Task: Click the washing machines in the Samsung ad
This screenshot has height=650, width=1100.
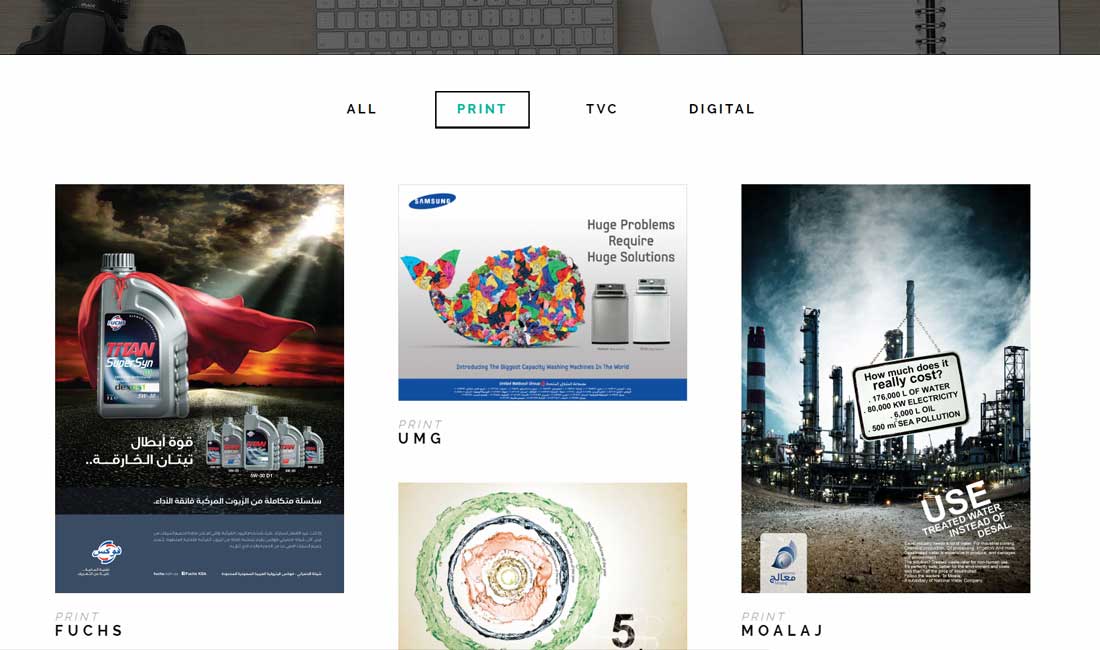Action: click(x=631, y=312)
